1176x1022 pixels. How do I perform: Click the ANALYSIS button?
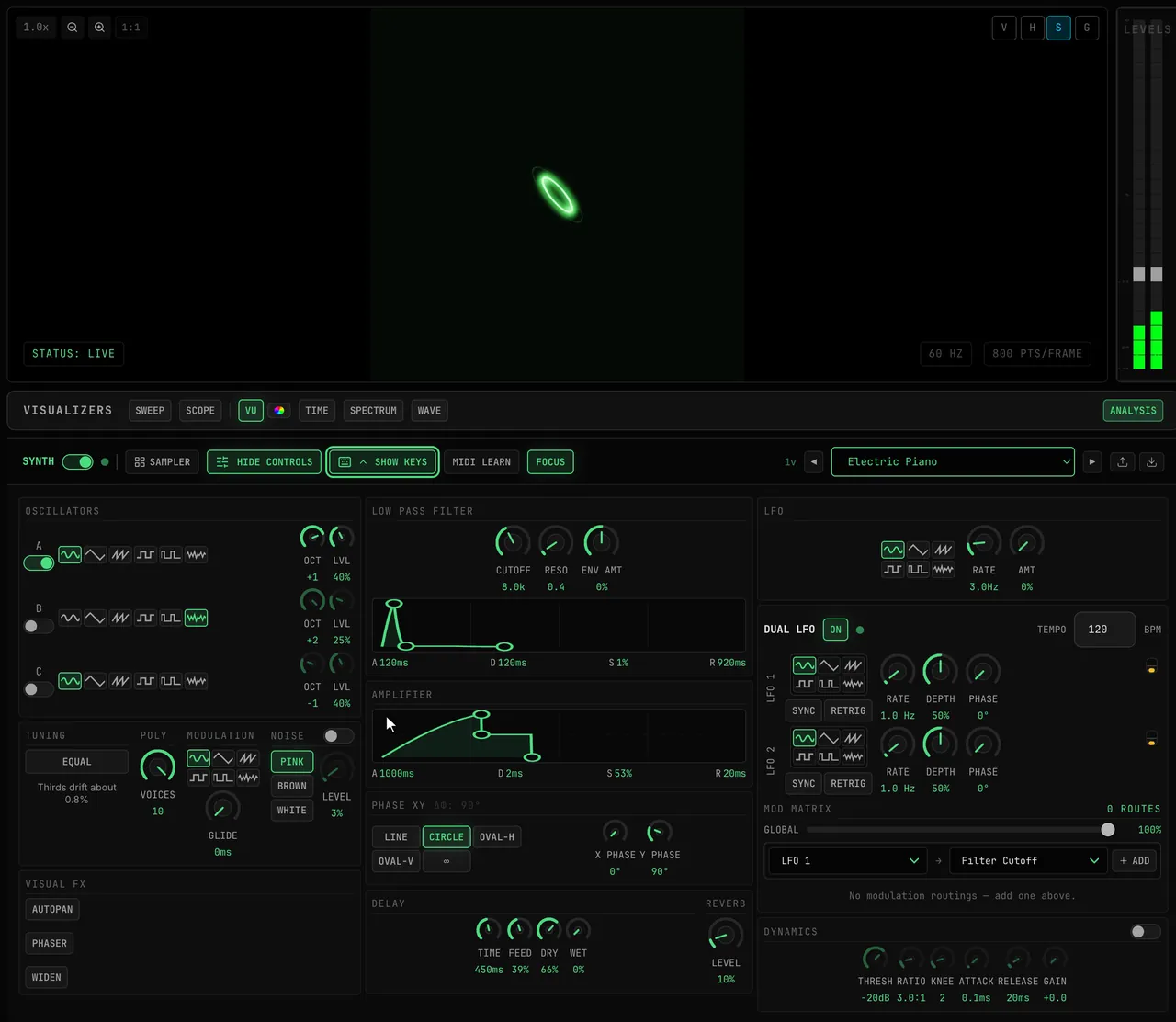pyautogui.click(x=1133, y=411)
